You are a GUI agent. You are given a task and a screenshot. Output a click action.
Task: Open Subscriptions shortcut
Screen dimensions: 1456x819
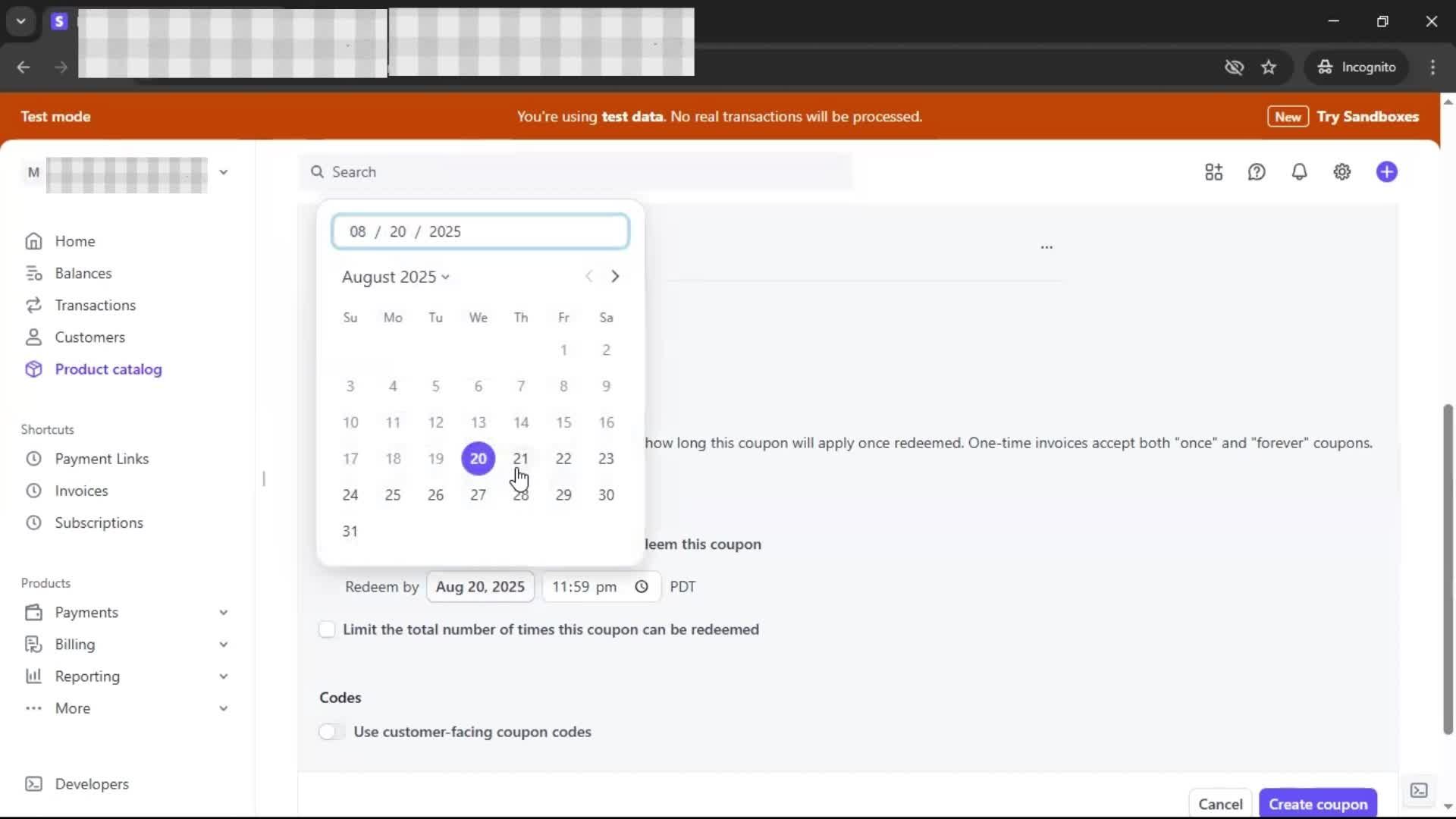(99, 523)
